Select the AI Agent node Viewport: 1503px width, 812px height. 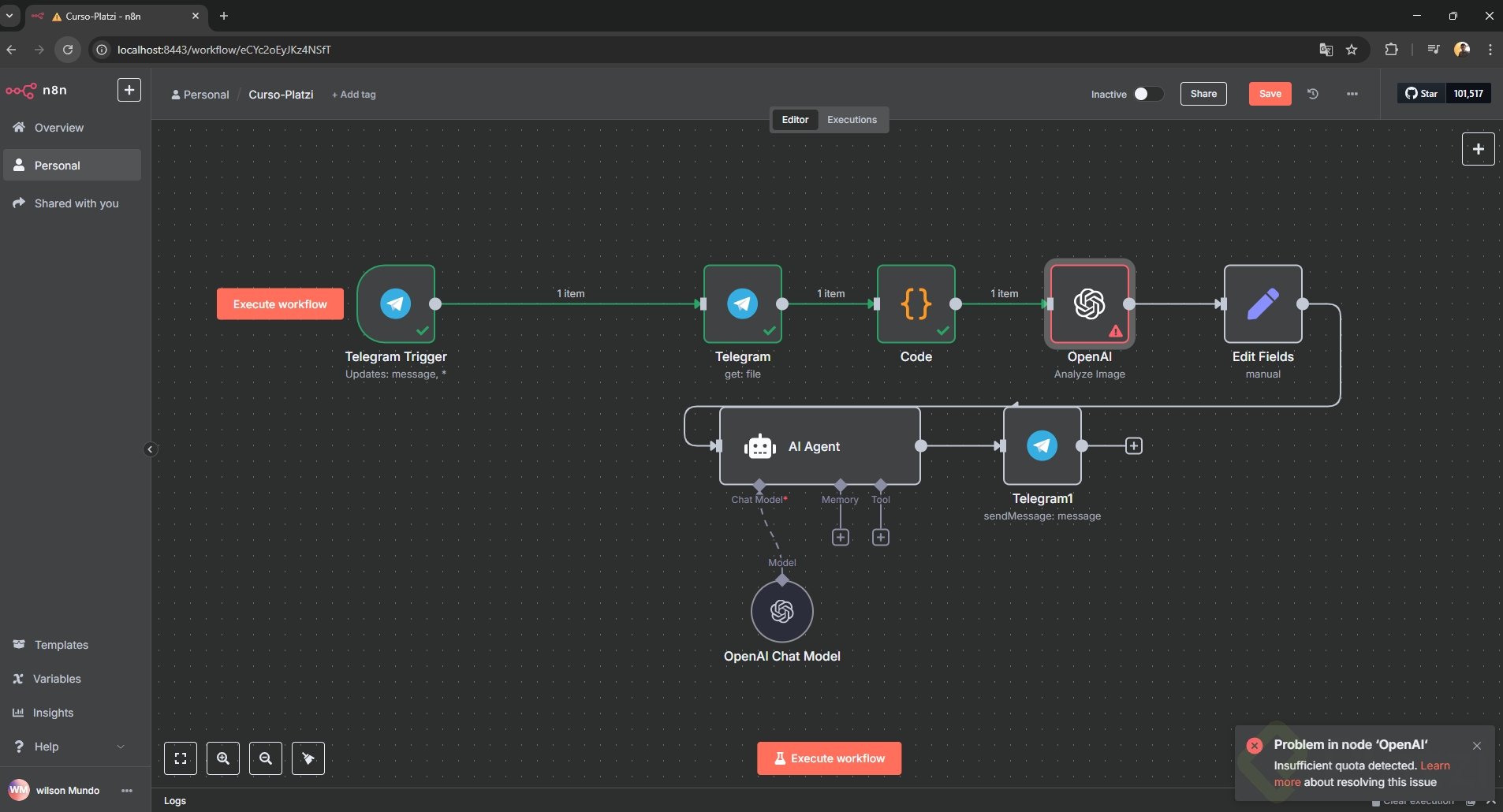coord(820,445)
